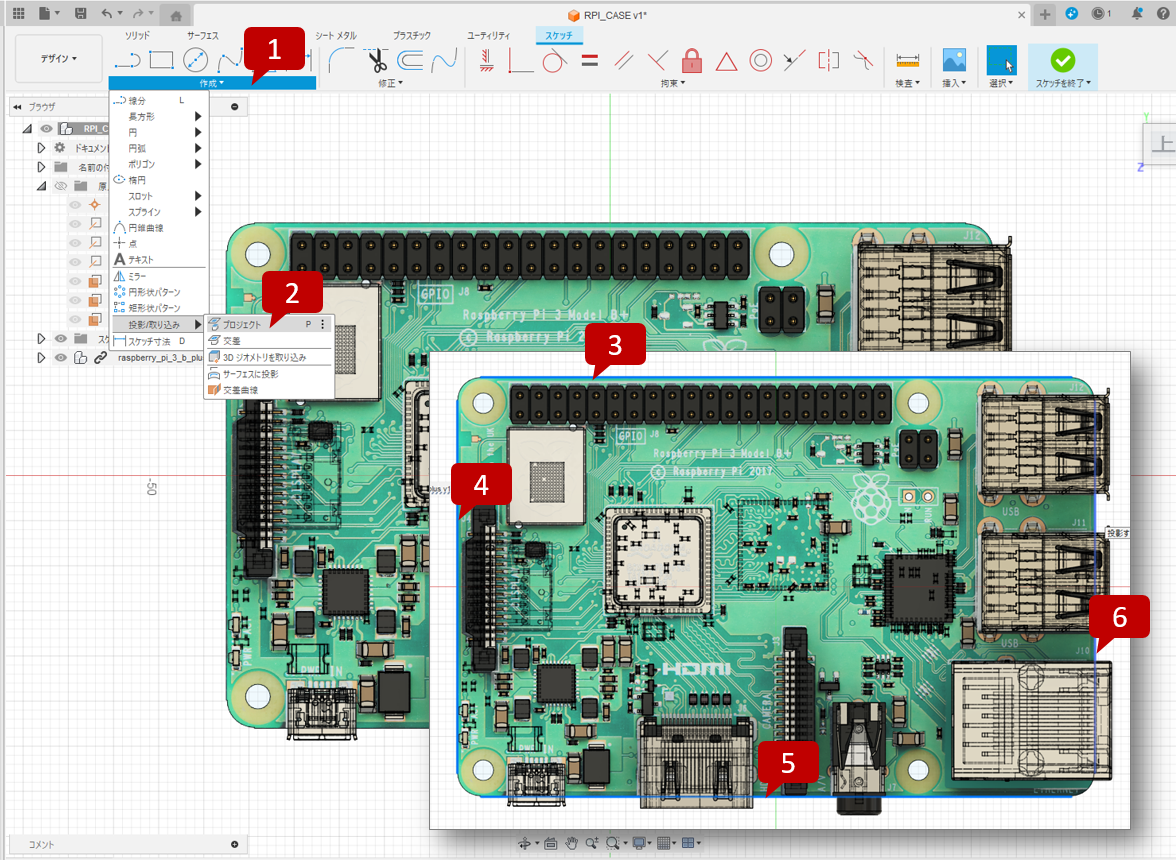This screenshot has width=1176, height=860.
Task: Click the Insert image icon
Action: [954, 60]
